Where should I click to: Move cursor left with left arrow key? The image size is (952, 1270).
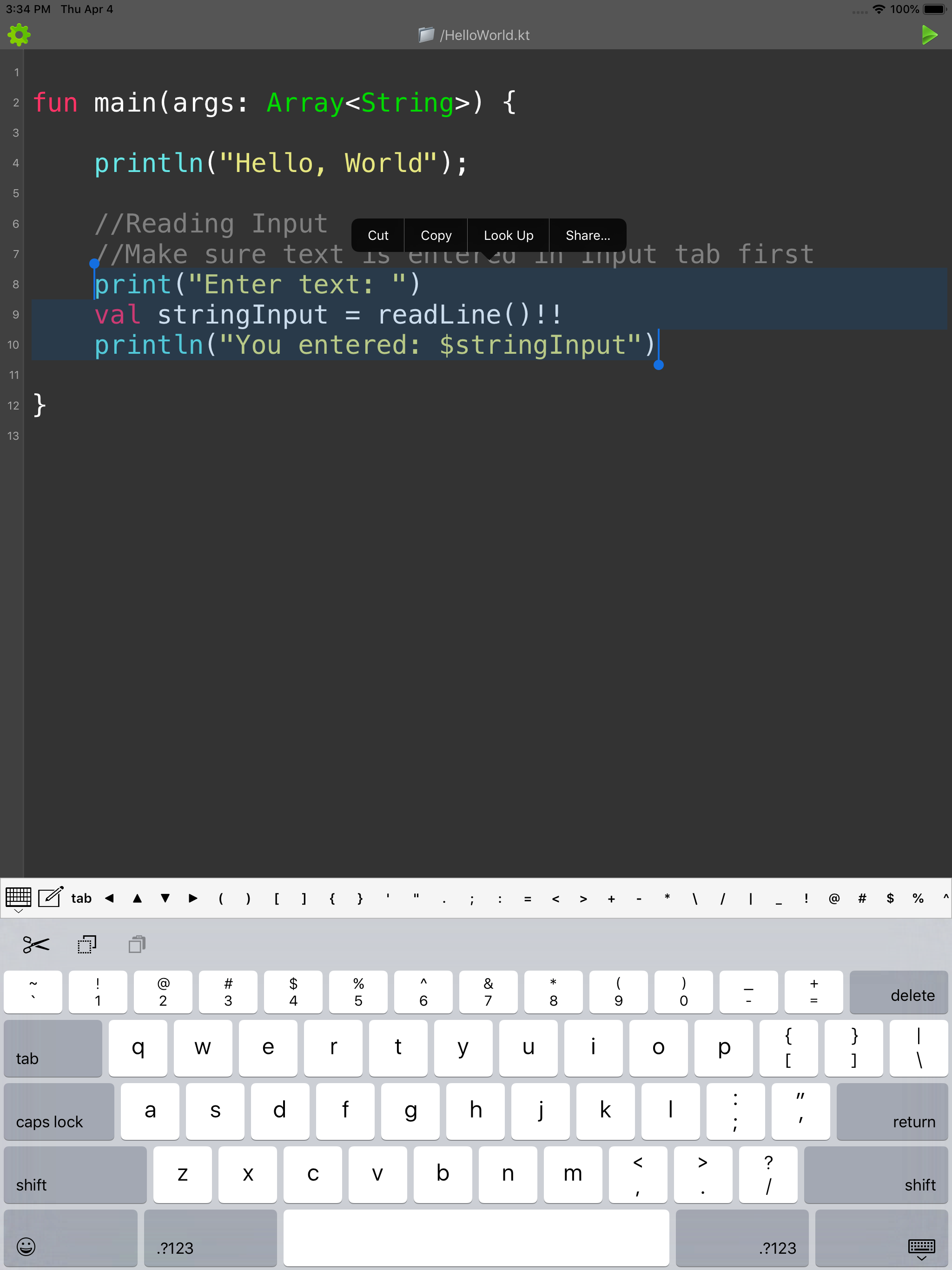(x=109, y=899)
